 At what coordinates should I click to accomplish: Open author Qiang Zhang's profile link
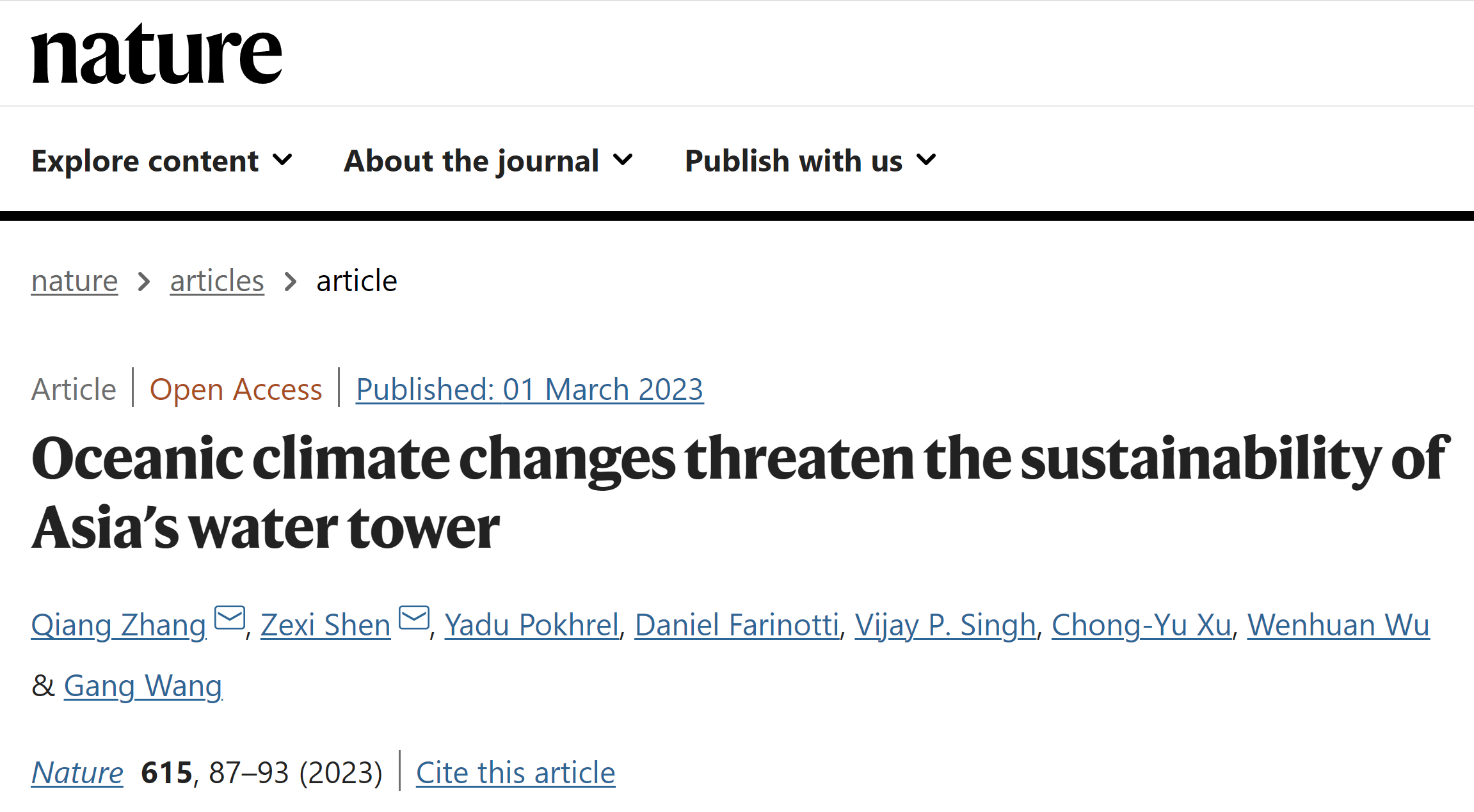click(x=119, y=625)
